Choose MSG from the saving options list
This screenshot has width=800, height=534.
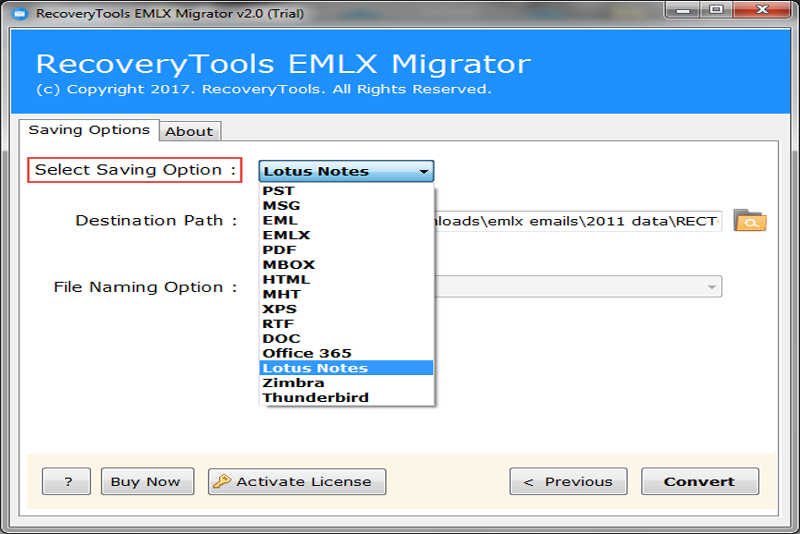(x=346, y=206)
